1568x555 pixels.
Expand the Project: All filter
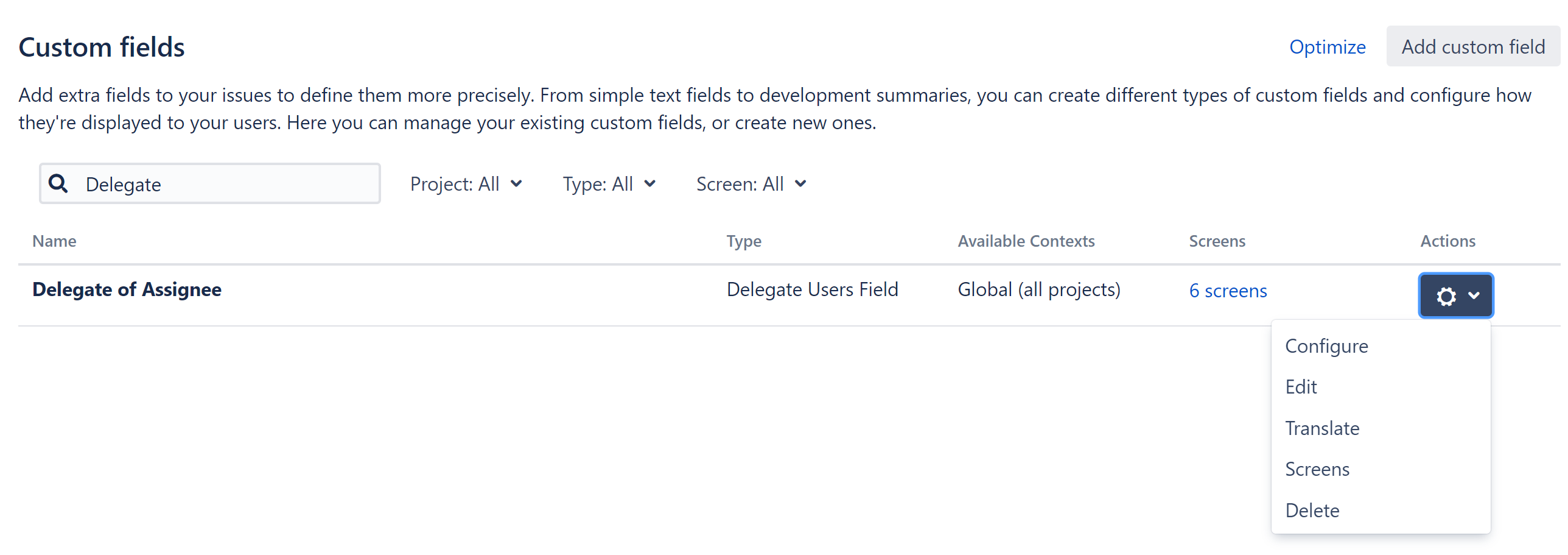[466, 184]
